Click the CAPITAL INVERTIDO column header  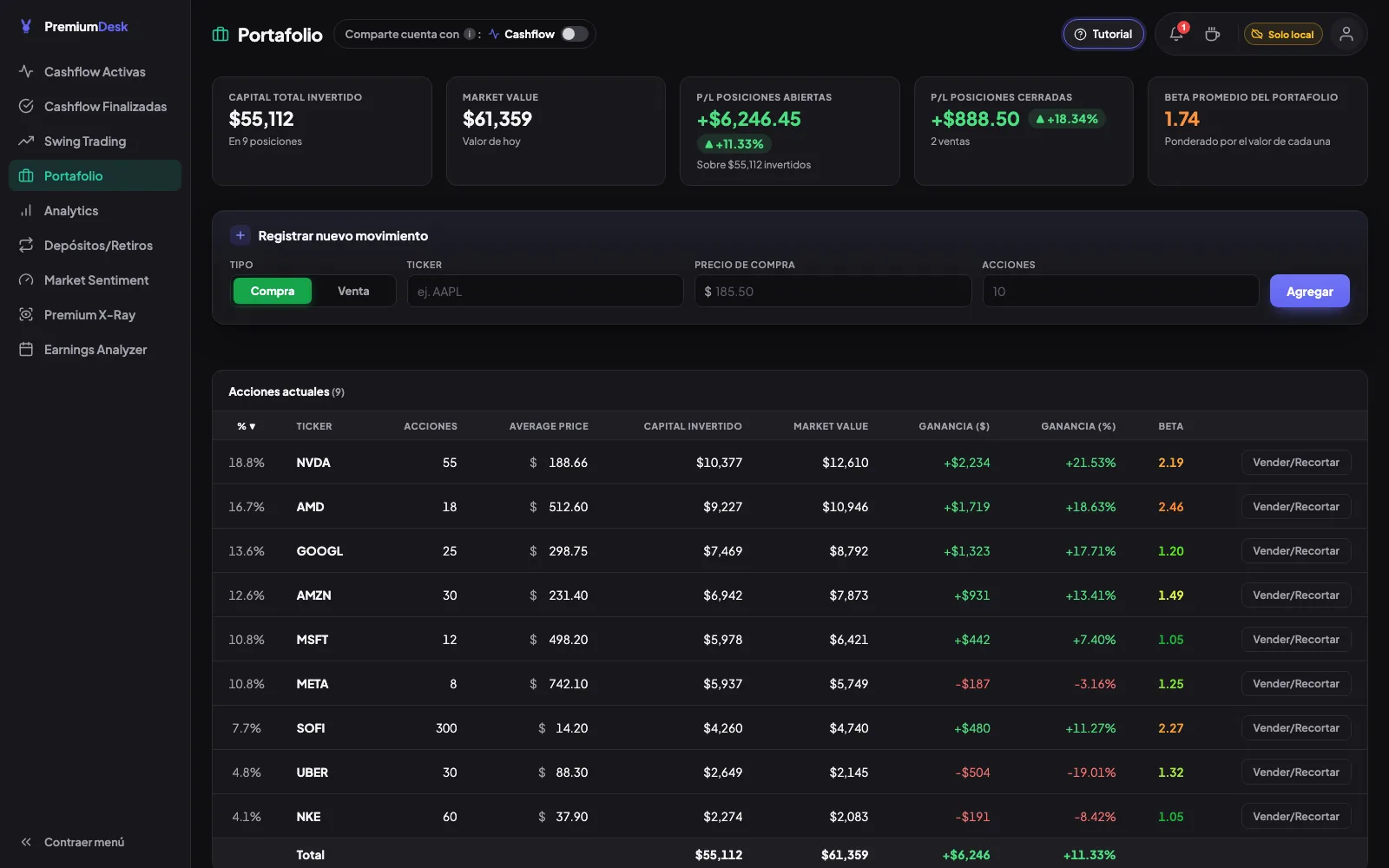pyautogui.click(x=693, y=426)
